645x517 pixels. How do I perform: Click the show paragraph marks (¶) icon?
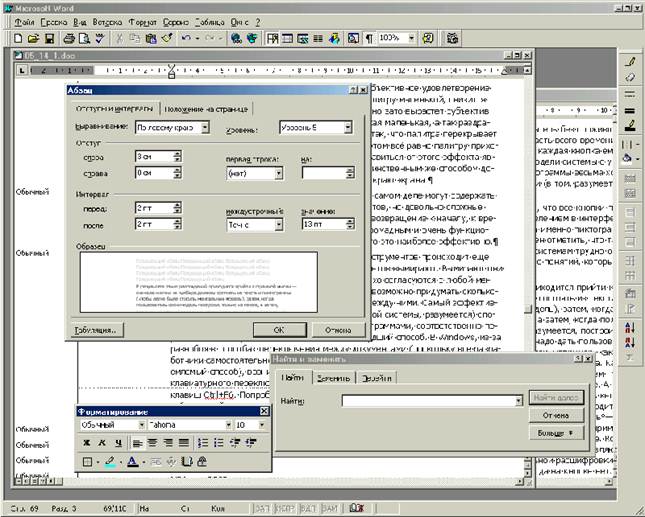[x=369, y=38]
